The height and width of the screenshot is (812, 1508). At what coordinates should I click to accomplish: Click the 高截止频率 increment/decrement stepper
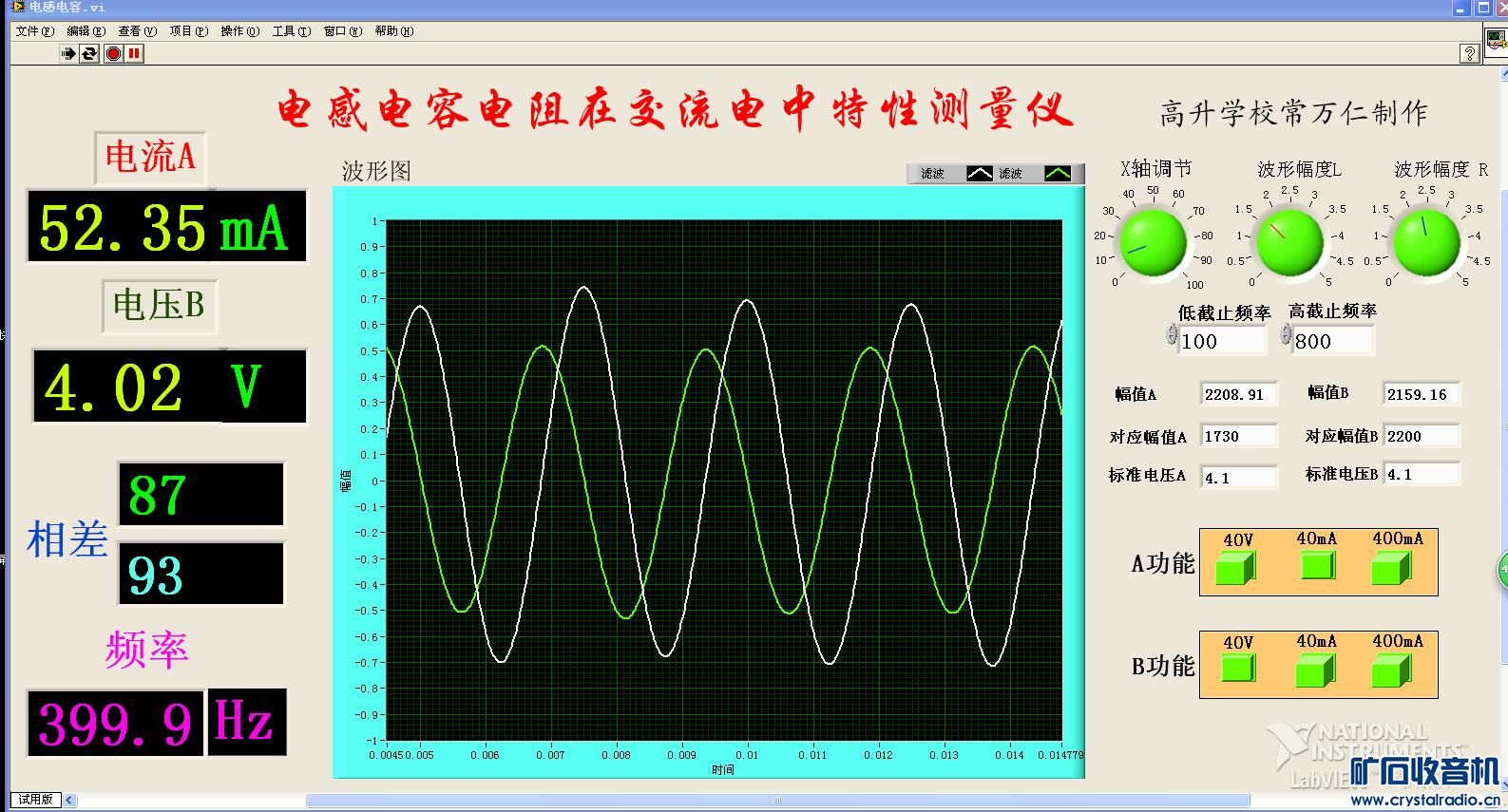1286,334
